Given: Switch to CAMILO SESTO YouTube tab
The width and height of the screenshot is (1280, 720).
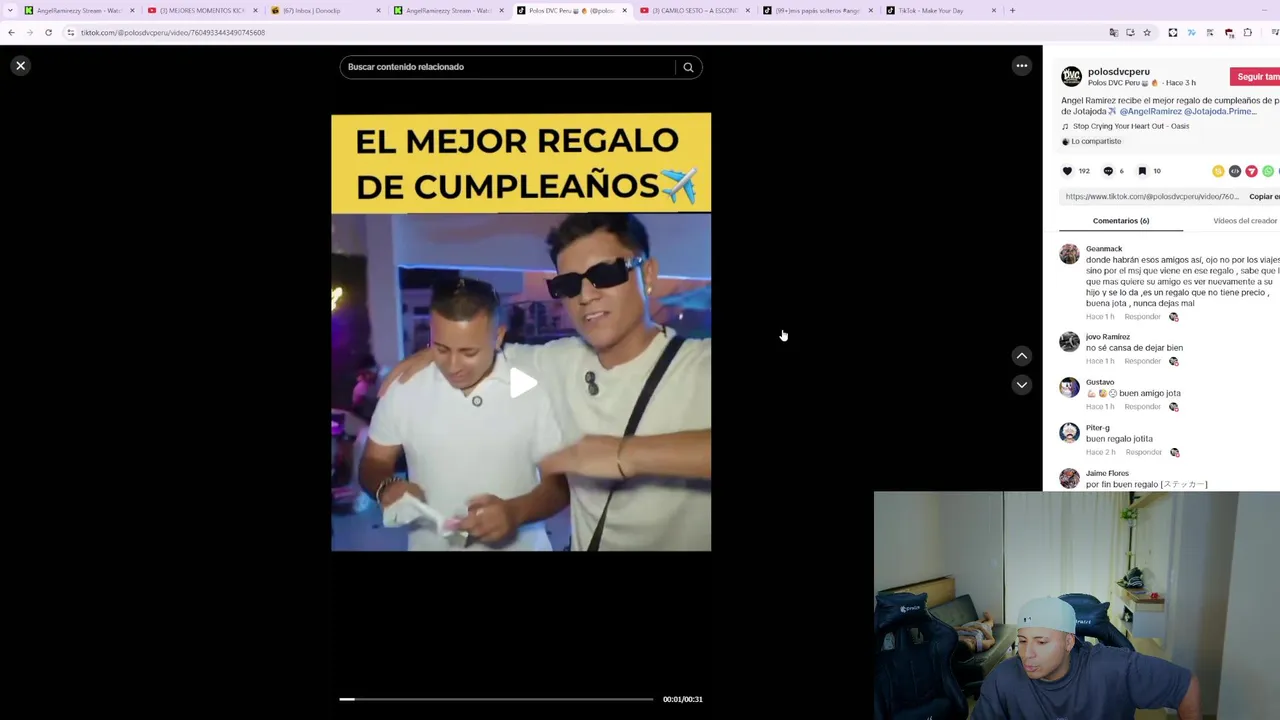Looking at the screenshot, I should pos(695,10).
